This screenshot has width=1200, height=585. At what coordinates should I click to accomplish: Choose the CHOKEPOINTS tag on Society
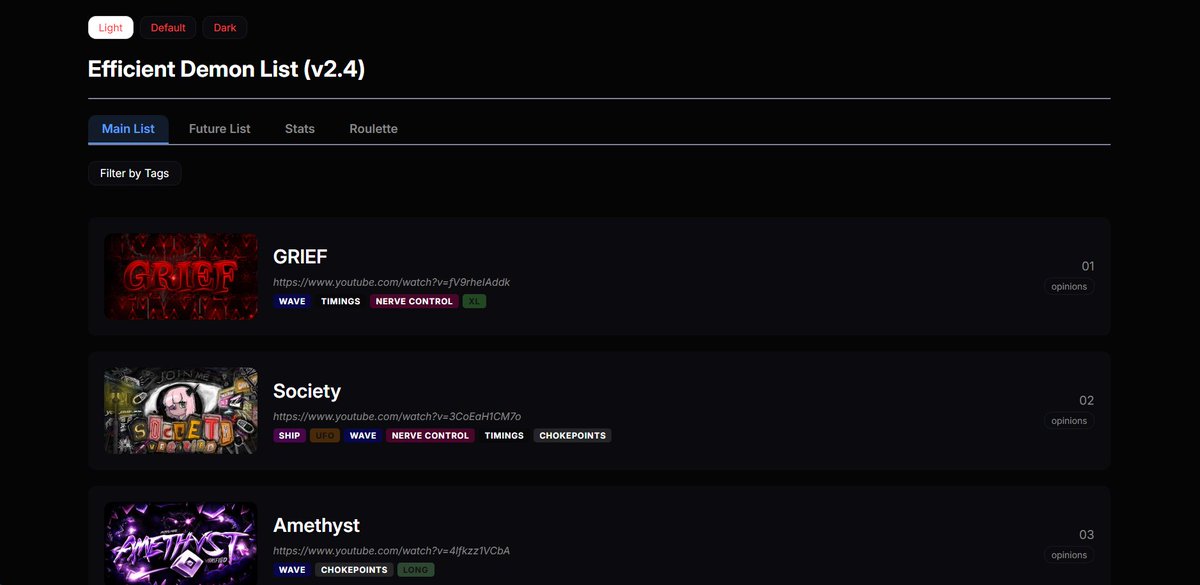[572, 436]
